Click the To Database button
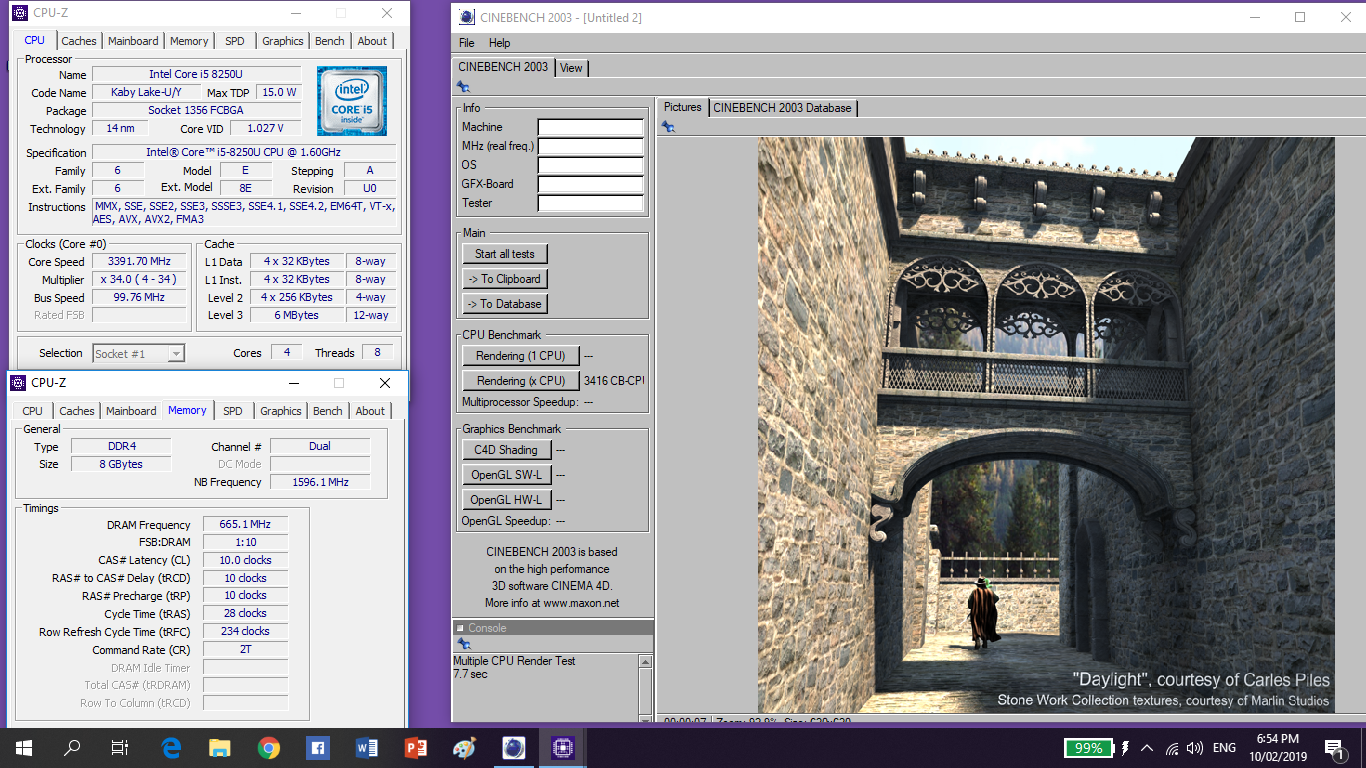Image resolution: width=1366 pixels, height=768 pixels. point(505,304)
